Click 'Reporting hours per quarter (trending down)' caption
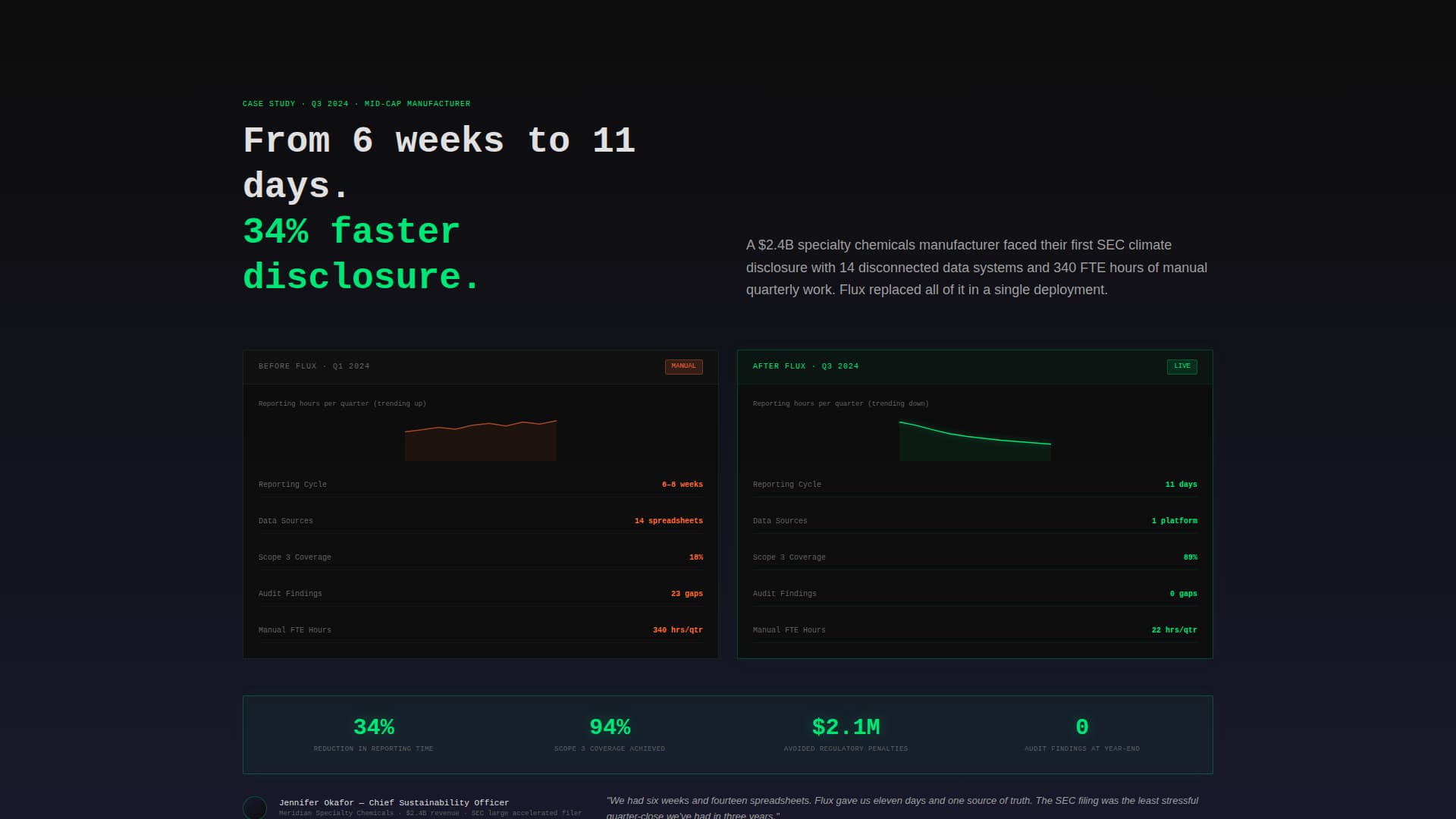 (x=840, y=403)
